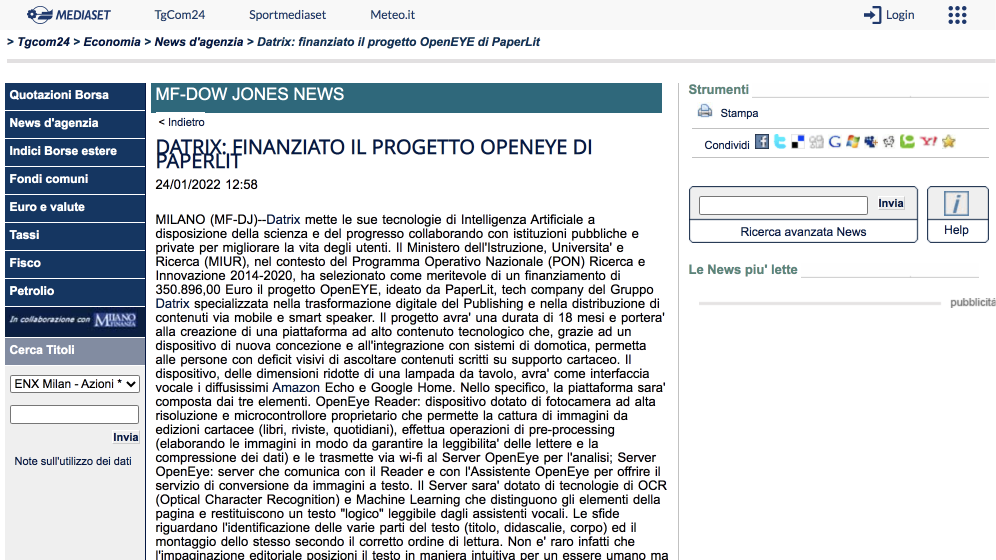996x560 pixels.
Task: Open Sportmediaset in the top navigation
Action: pos(287,15)
